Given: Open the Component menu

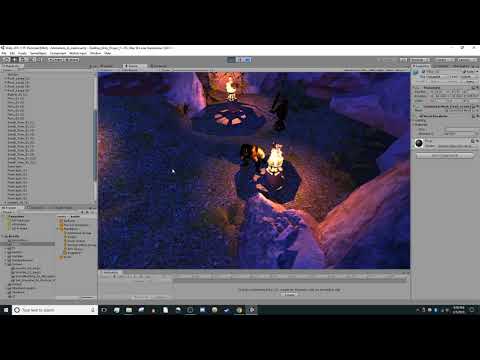Looking at the screenshot, I should pyautogui.click(x=58, y=53).
